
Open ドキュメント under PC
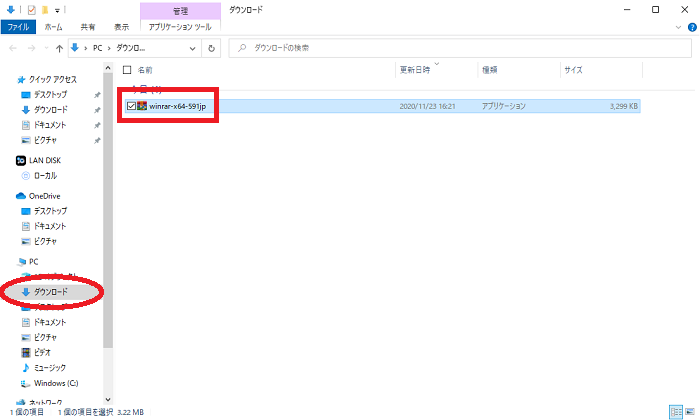click(50, 322)
